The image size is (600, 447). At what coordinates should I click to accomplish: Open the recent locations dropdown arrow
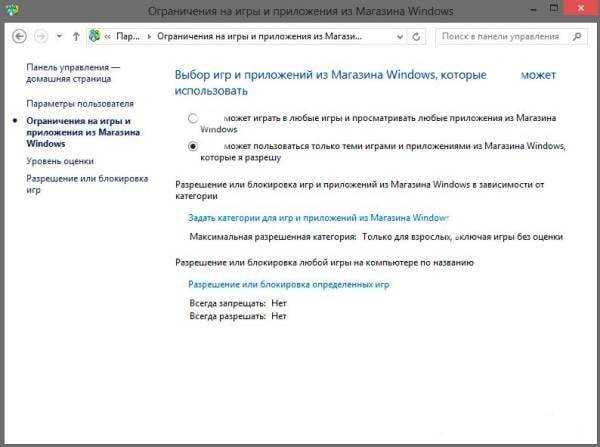(x=59, y=36)
